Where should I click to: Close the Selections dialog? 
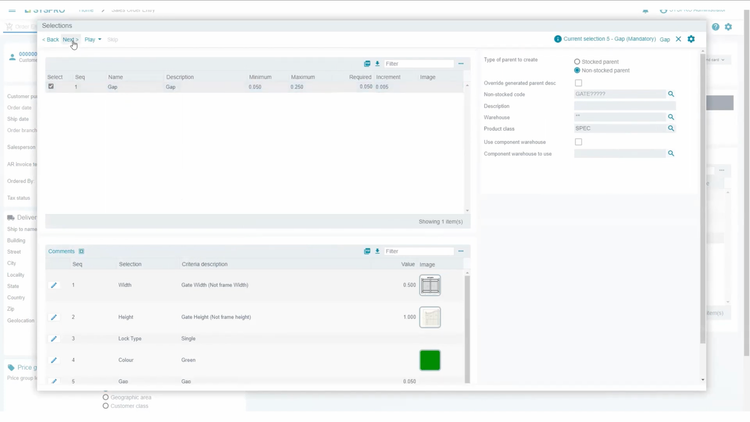(x=678, y=39)
